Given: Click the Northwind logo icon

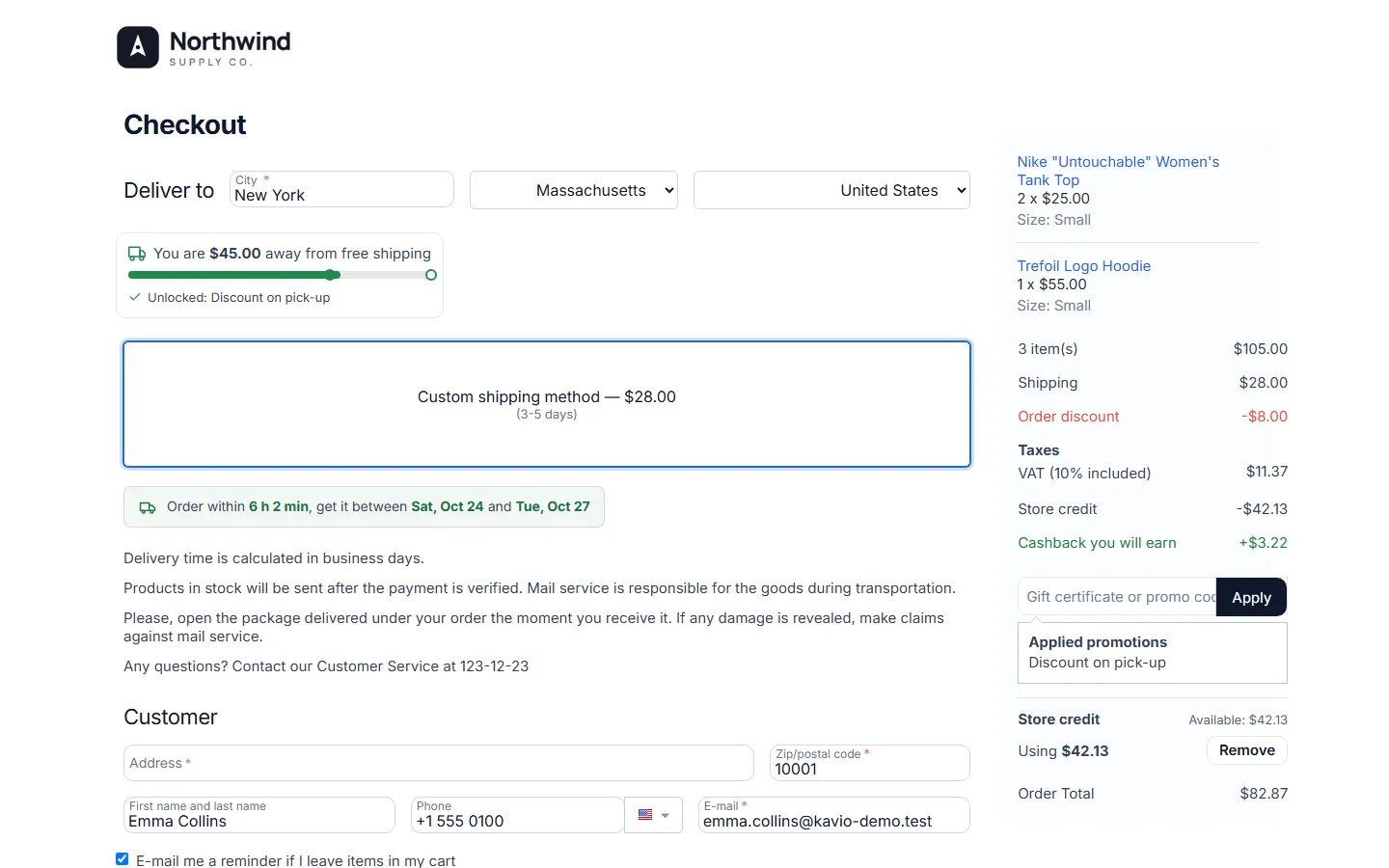Looking at the screenshot, I should click(x=138, y=47).
